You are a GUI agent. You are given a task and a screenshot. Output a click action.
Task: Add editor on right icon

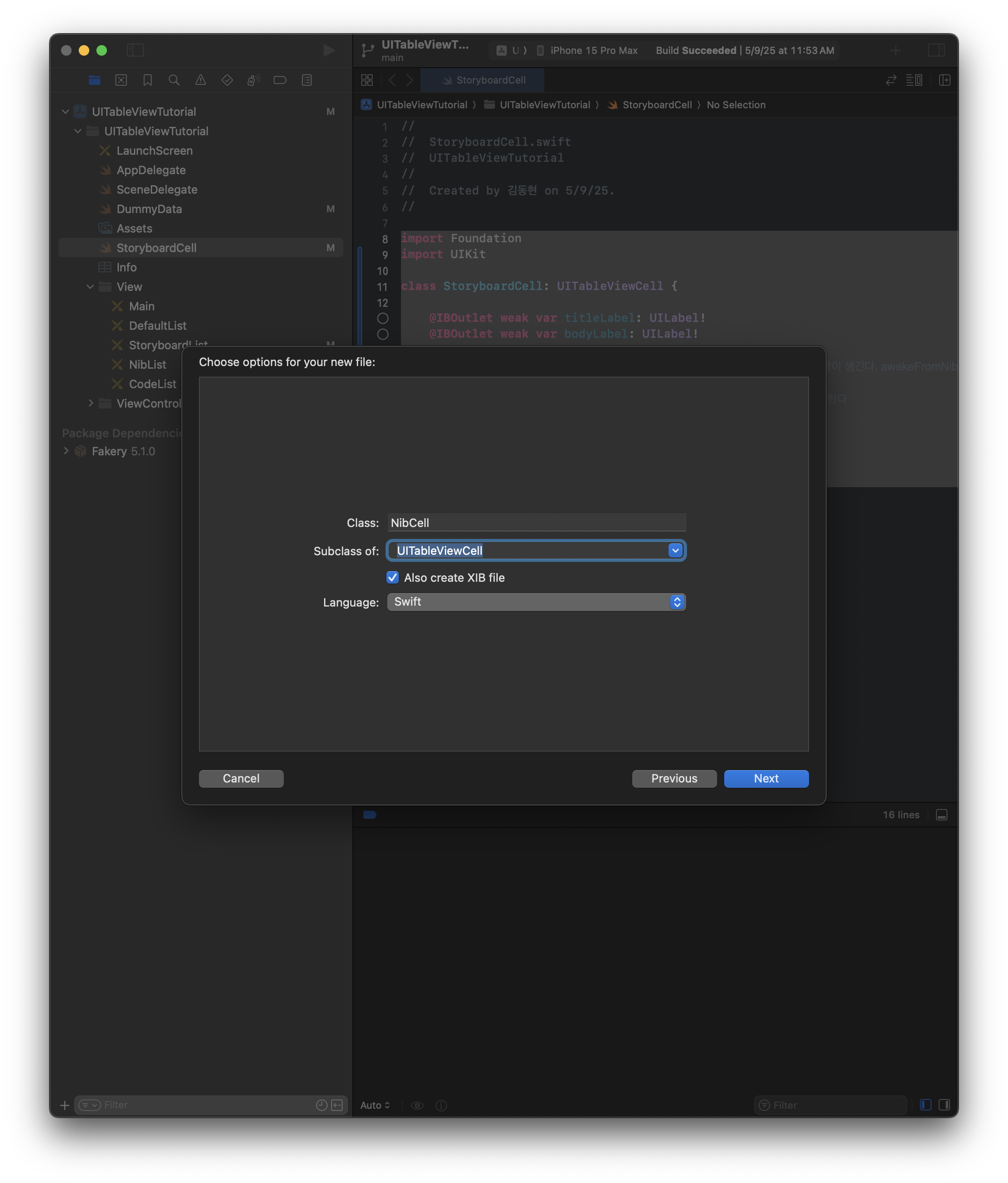[945, 80]
